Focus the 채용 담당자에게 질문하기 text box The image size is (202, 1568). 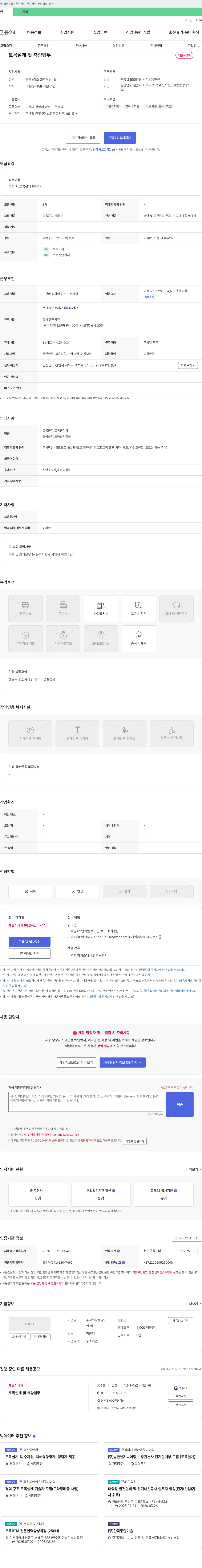86,1102
